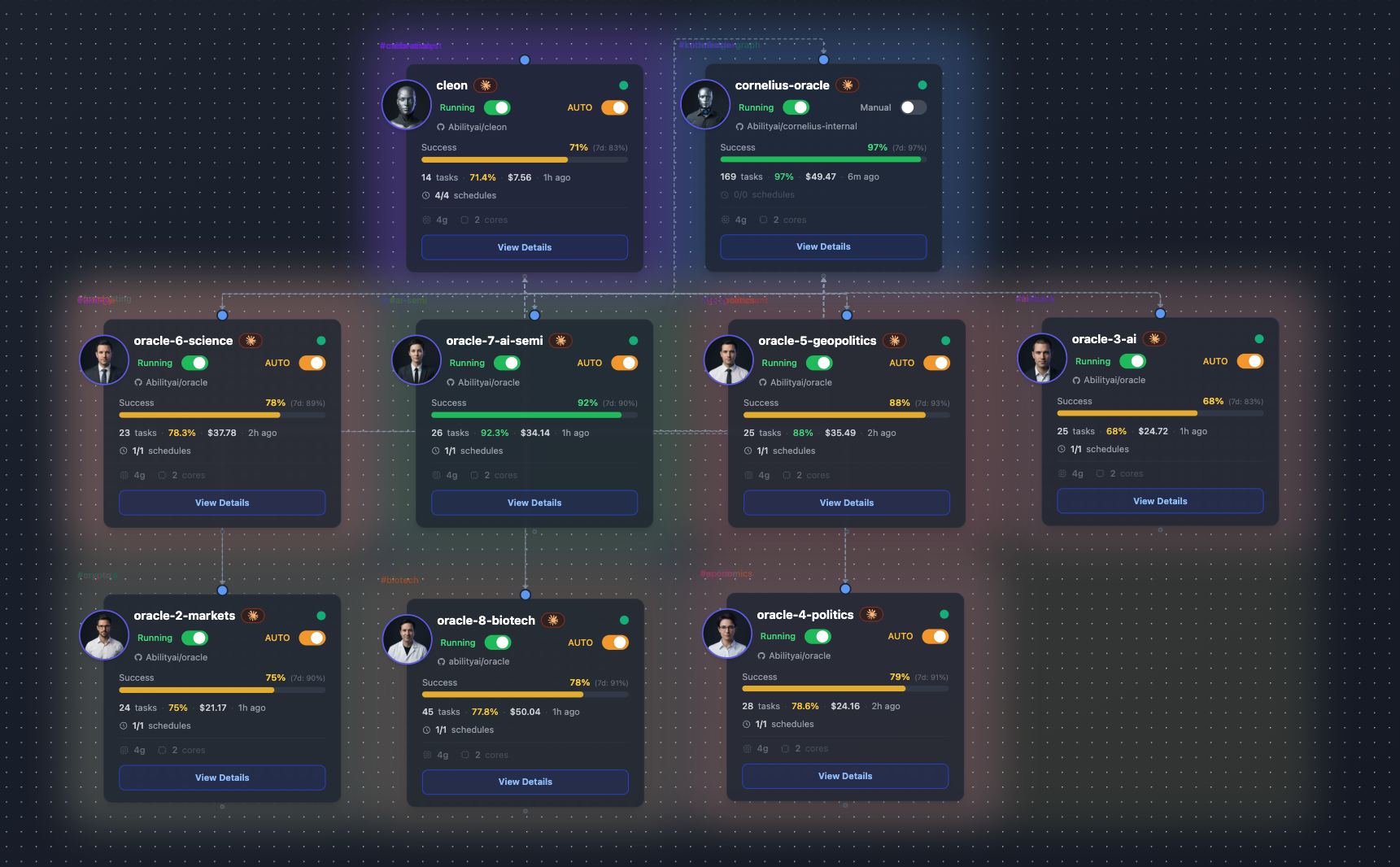
Task: Click the GitHub icon for Abilityai/cleon repo
Action: 441,127
